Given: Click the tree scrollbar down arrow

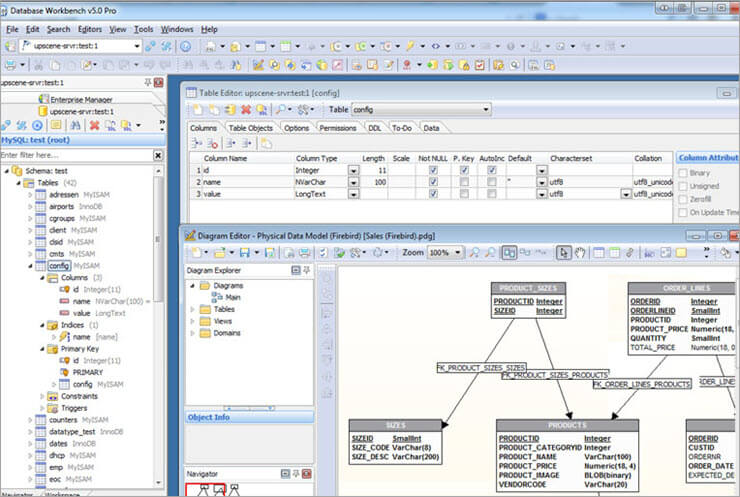Looking at the screenshot, I should tap(158, 483).
